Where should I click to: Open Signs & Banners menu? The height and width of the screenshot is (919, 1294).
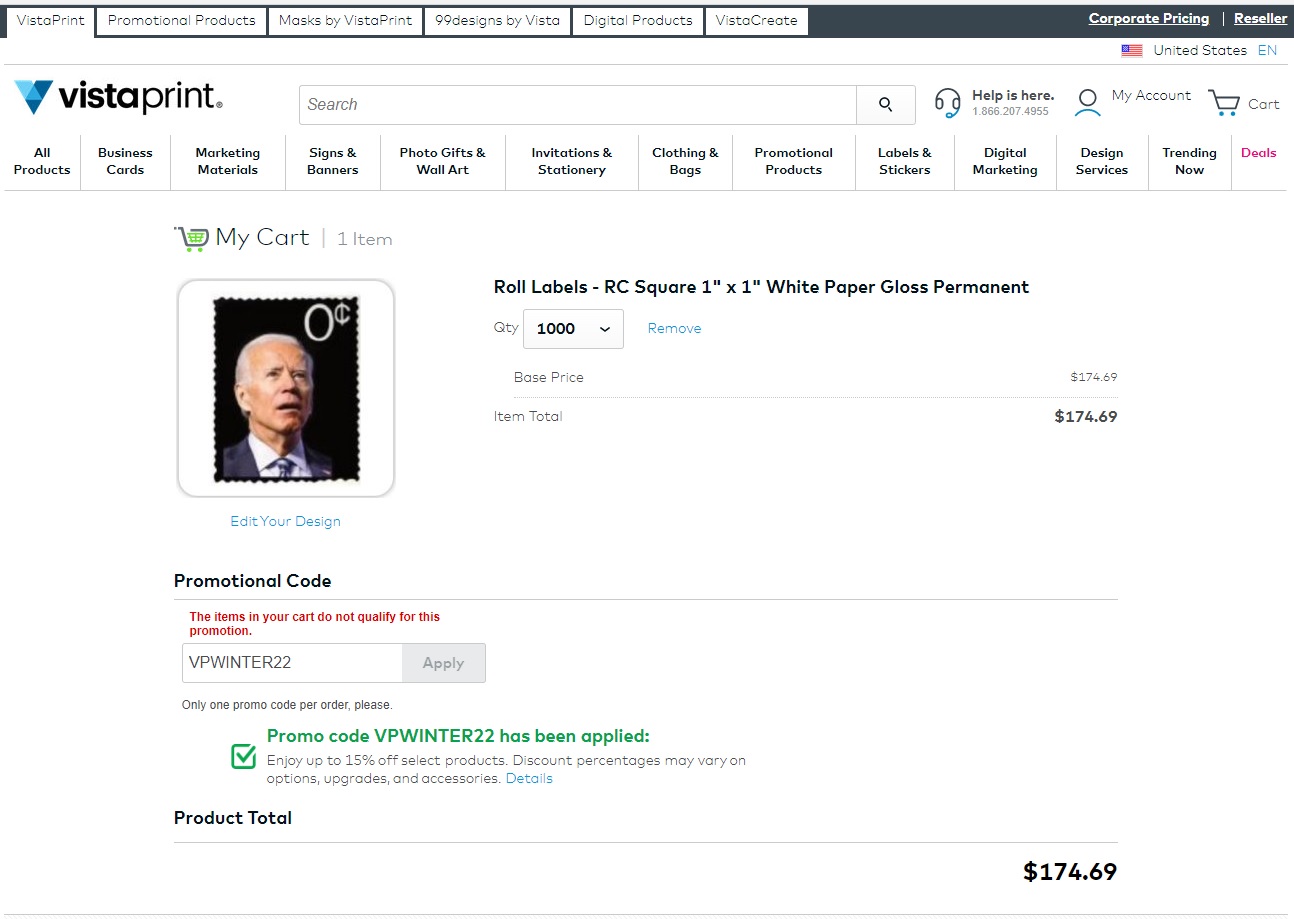click(x=333, y=161)
